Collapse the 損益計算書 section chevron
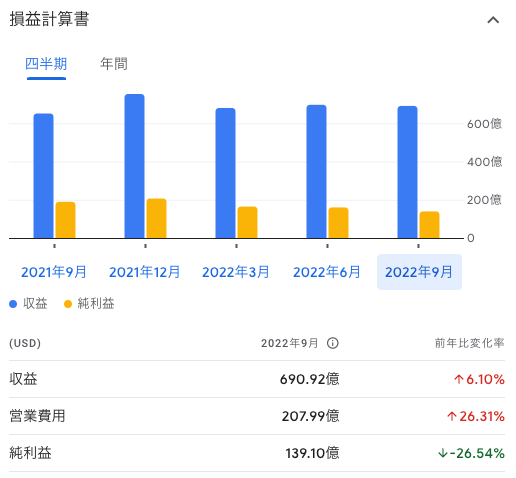 click(x=493, y=20)
